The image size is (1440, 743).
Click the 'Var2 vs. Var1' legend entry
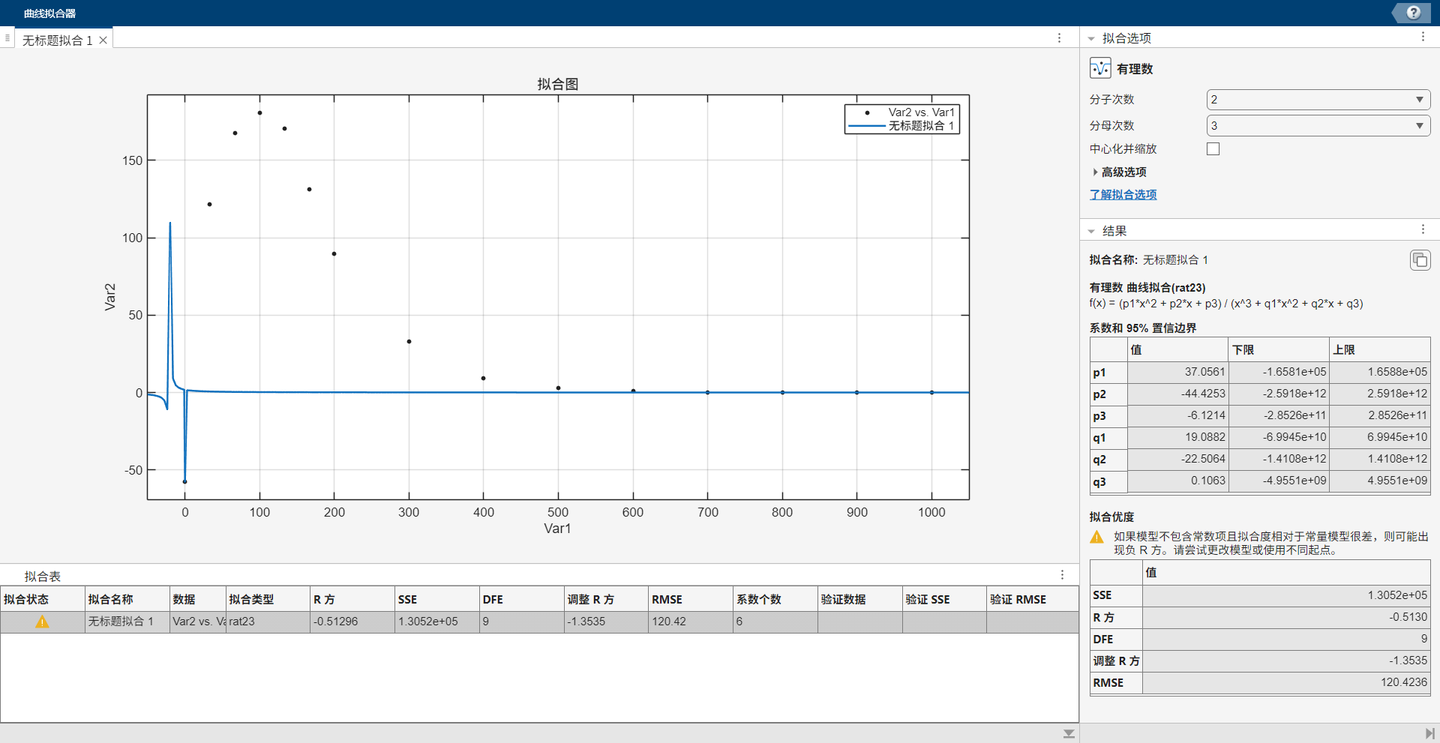tap(922, 113)
